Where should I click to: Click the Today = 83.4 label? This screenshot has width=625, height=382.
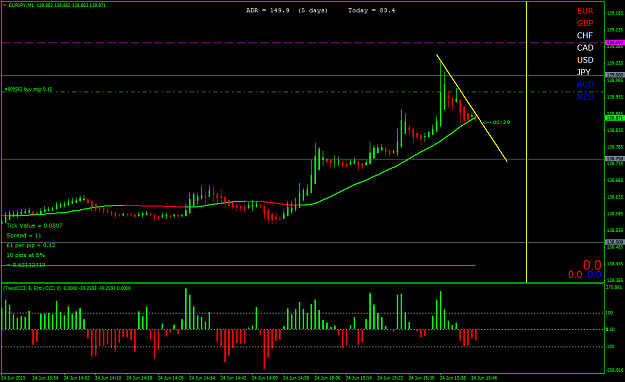[x=371, y=10]
